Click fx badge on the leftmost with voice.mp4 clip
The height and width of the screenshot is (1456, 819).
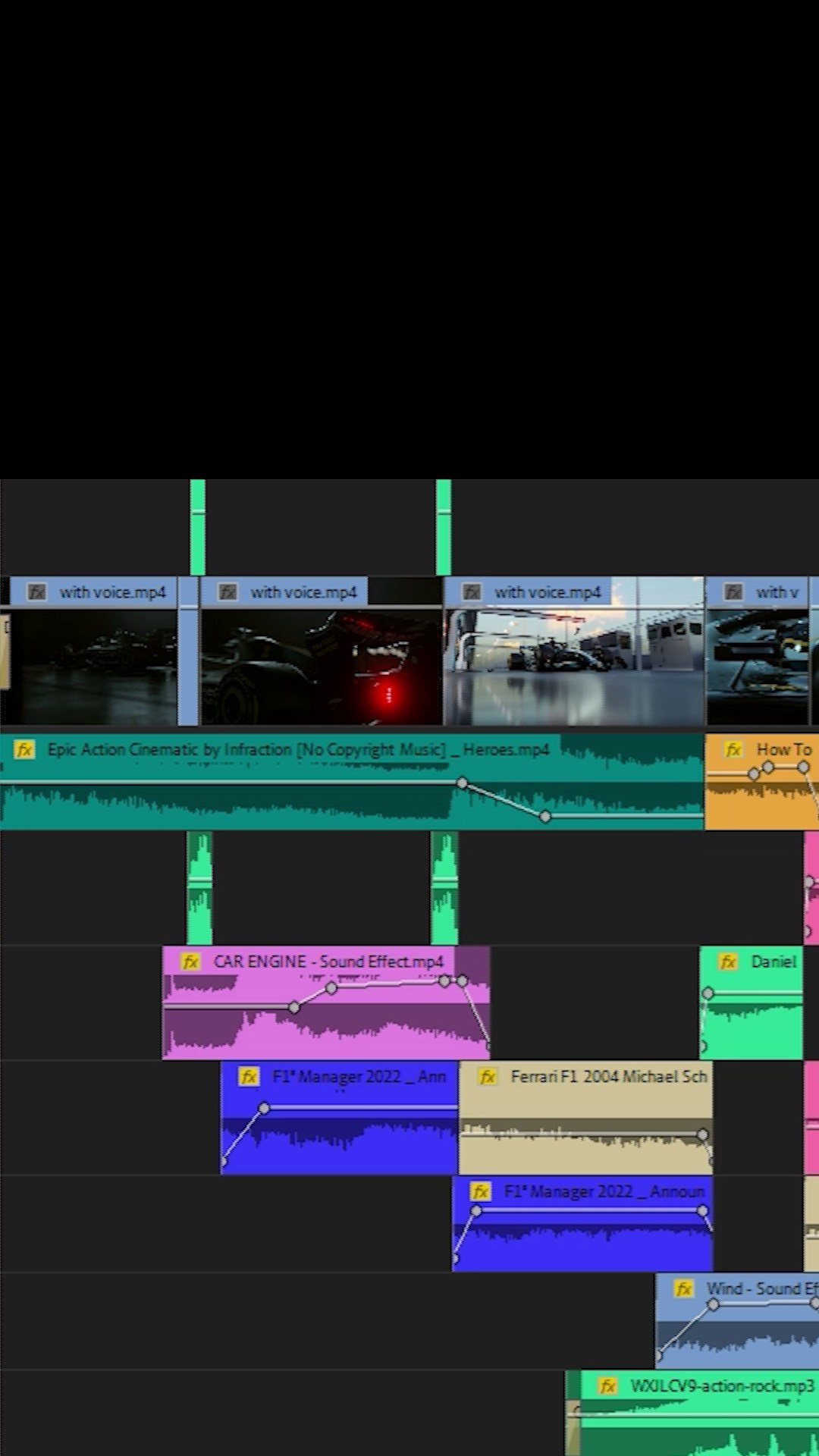click(x=36, y=592)
